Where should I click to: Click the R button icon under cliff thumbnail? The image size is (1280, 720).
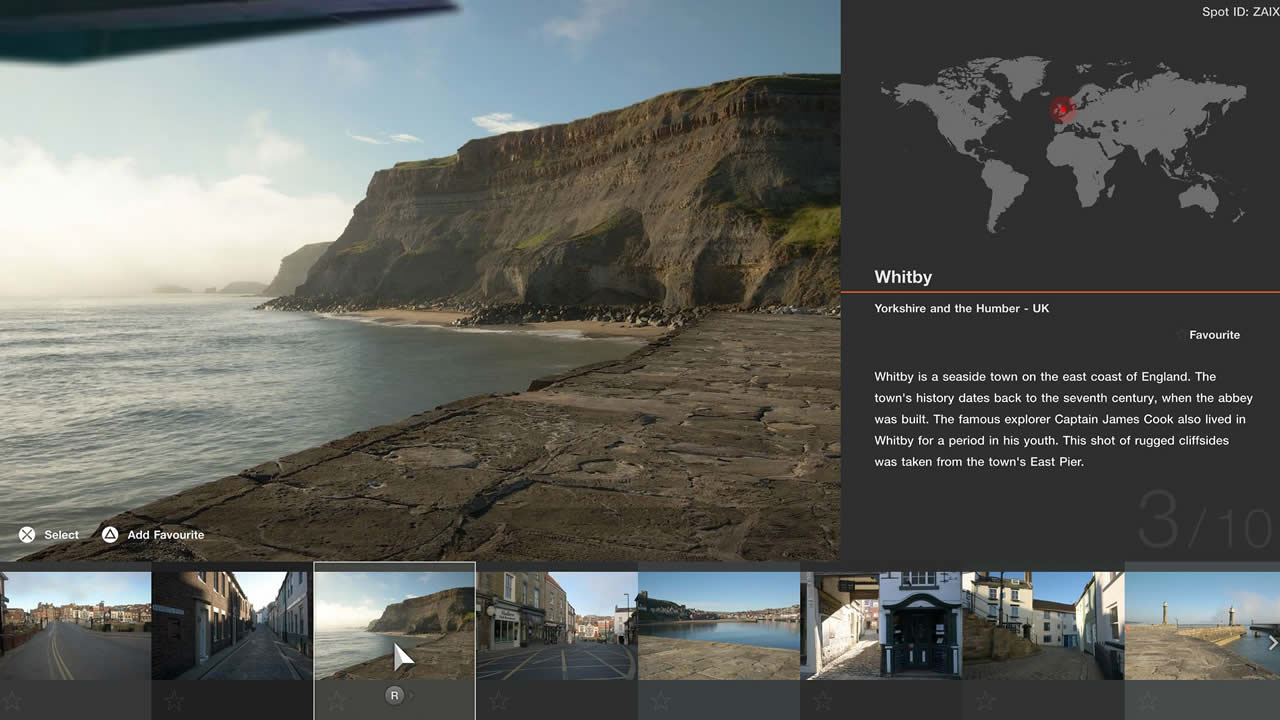[394, 695]
